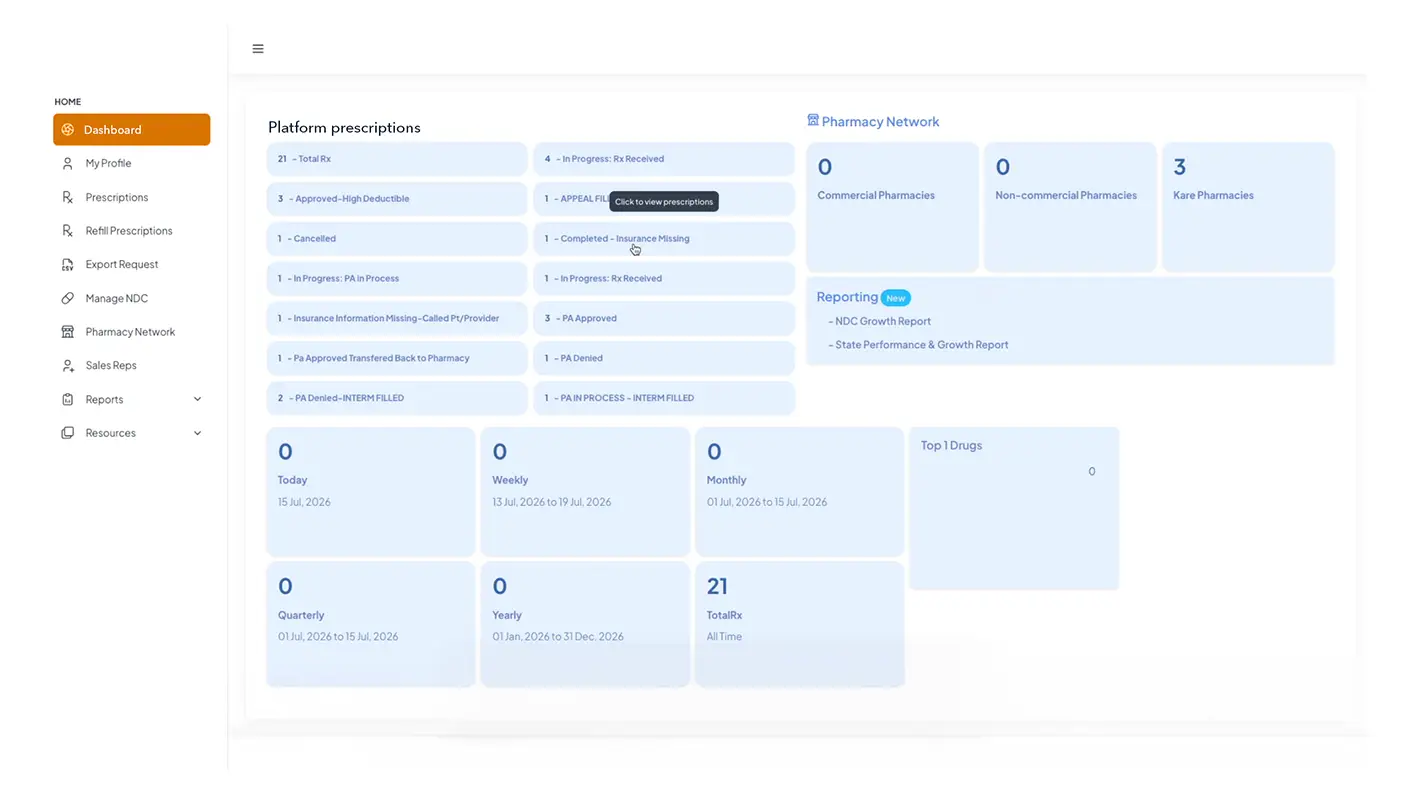This screenshot has width=1412, height=795.
Task: Click the Monthly stats card
Action: 800,492
